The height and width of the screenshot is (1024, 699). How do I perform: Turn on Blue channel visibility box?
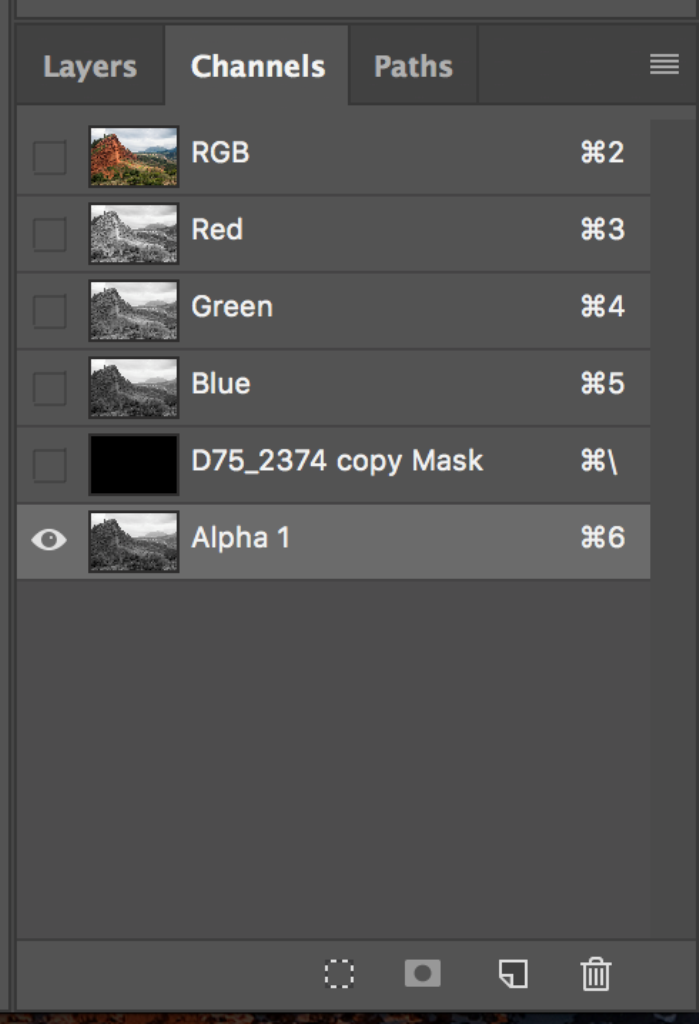(x=49, y=388)
